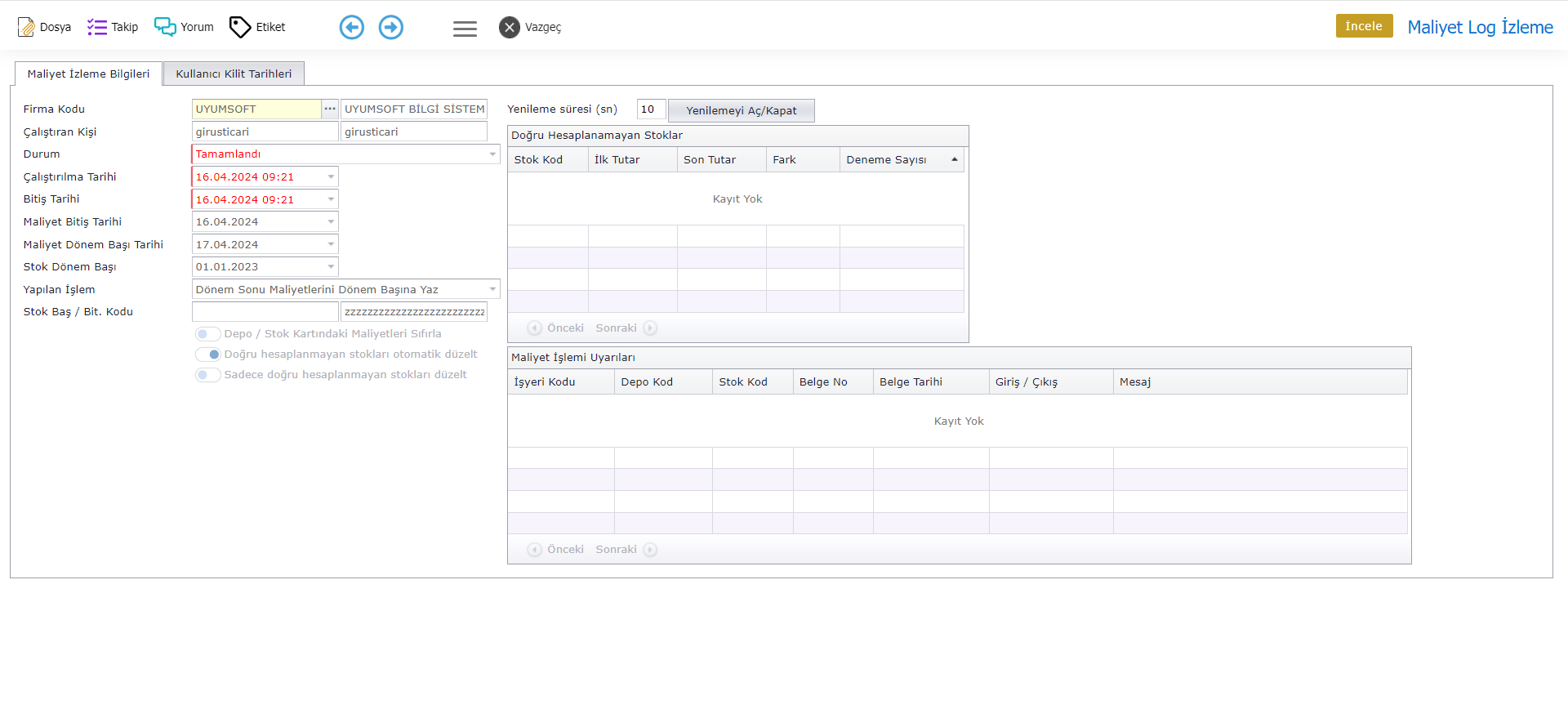
Task: Sort by Belge No column header
Action: click(832, 381)
